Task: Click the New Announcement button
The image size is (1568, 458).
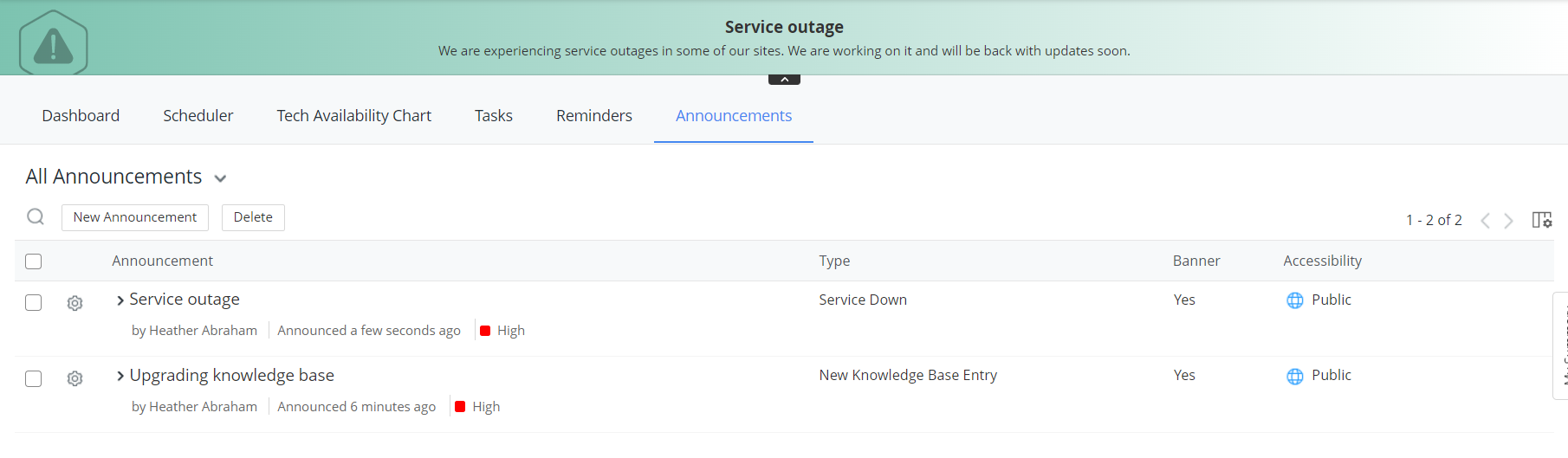Action: point(135,217)
